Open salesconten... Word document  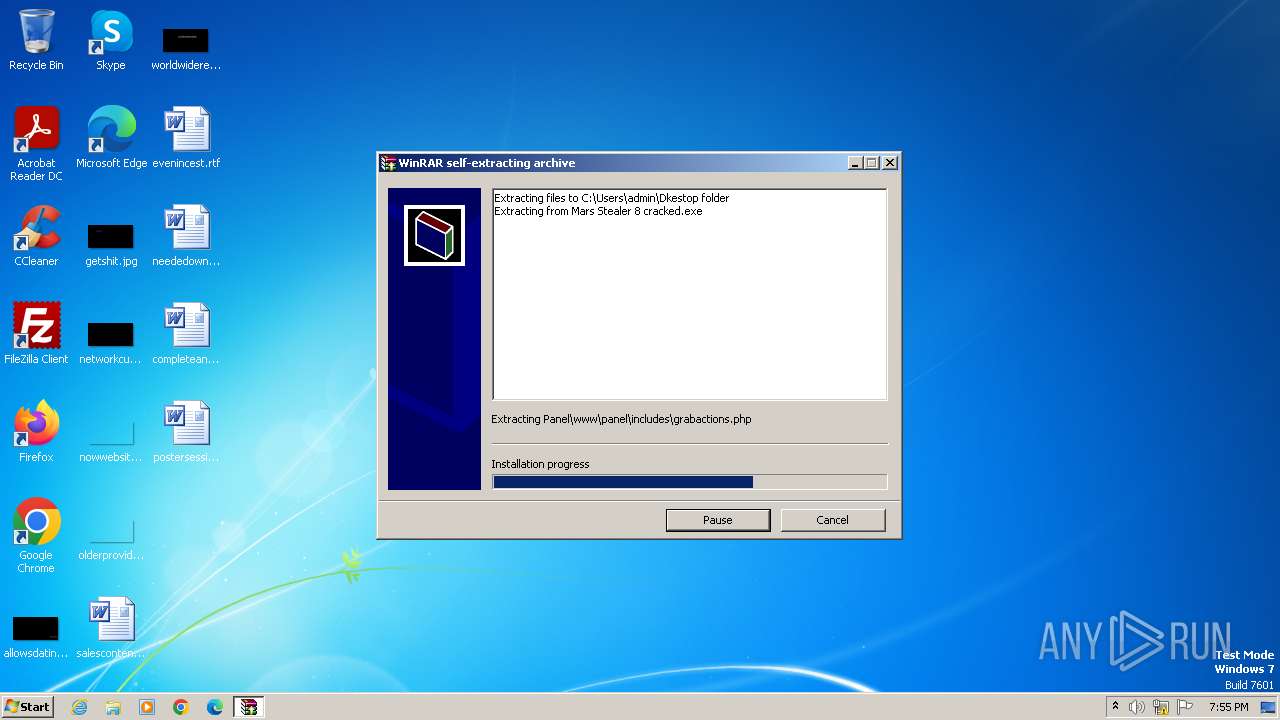111,628
